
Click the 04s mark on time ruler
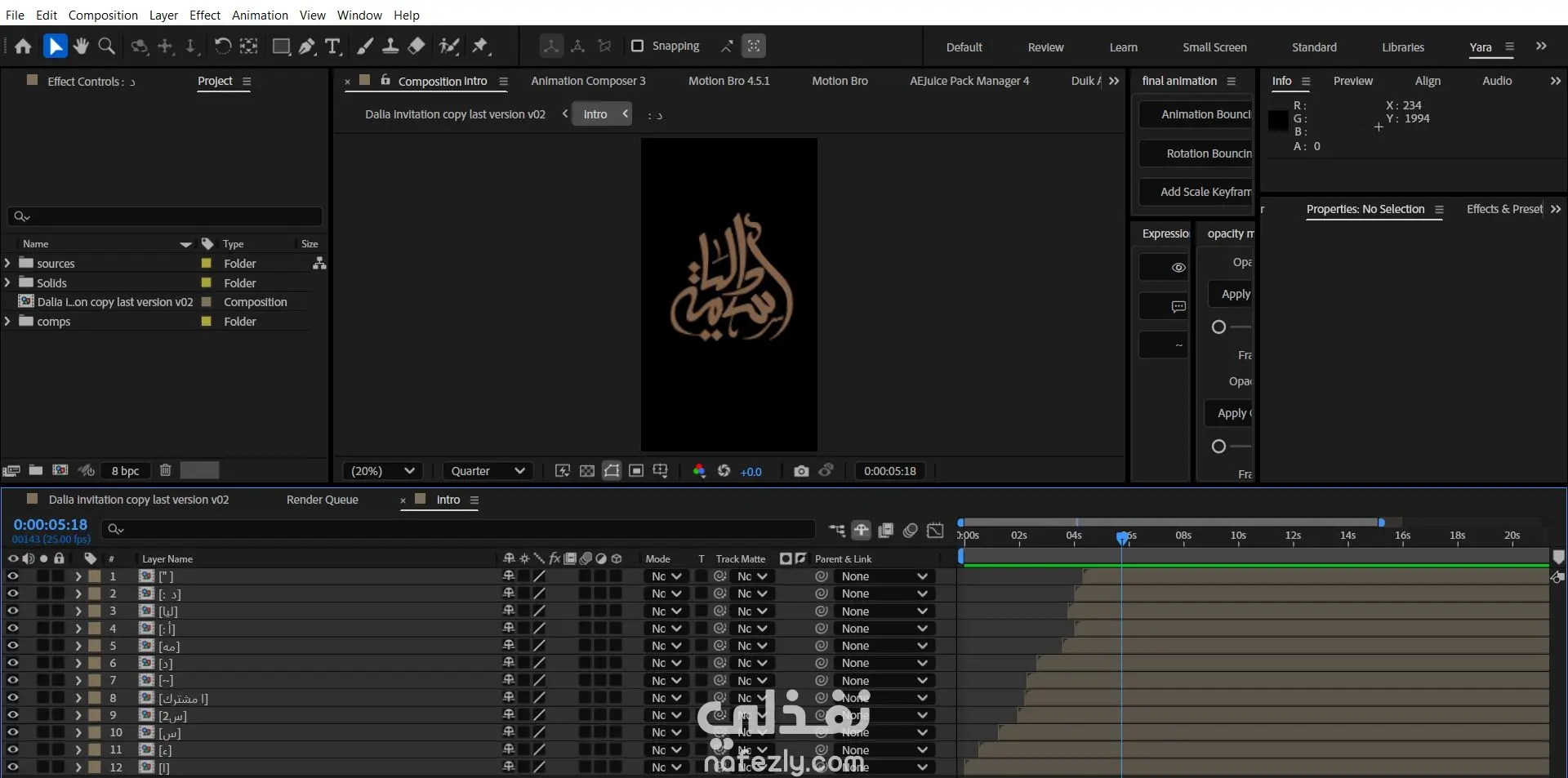pos(1074,536)
